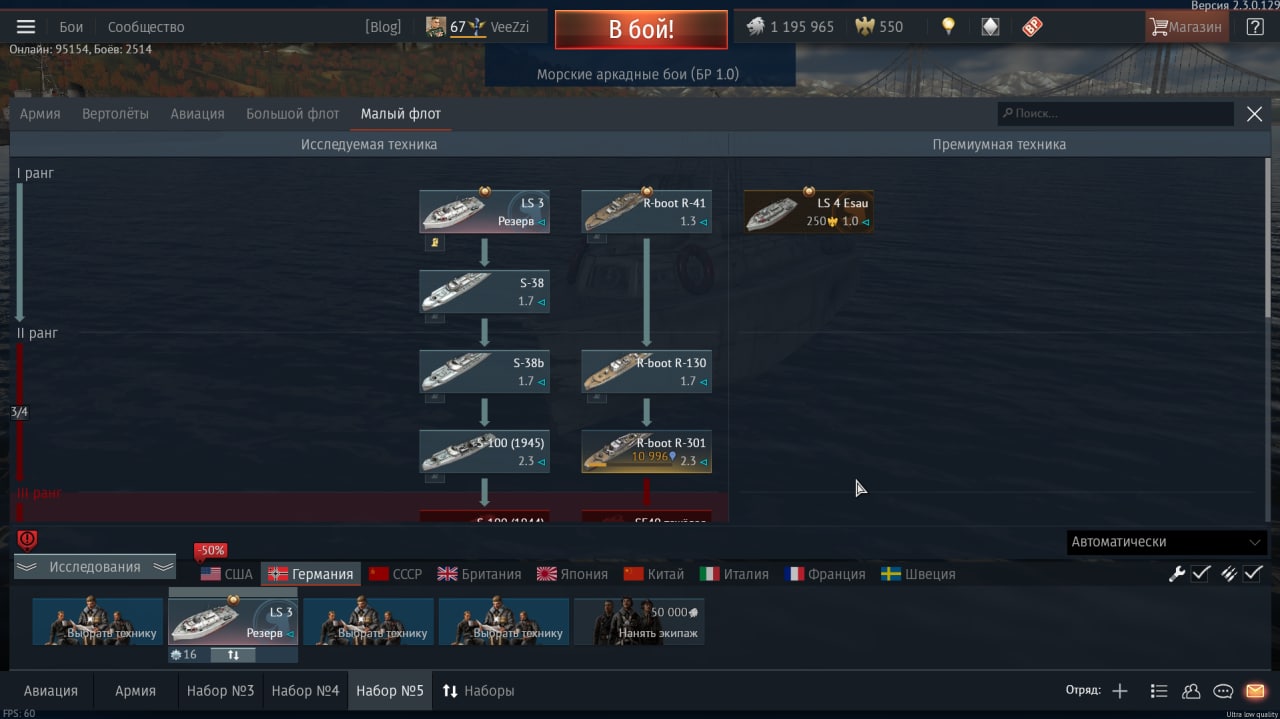Toggle the checkmark next to the wrench
1280x719 pixels.
pyautogui.click(x=1201, y=573)
